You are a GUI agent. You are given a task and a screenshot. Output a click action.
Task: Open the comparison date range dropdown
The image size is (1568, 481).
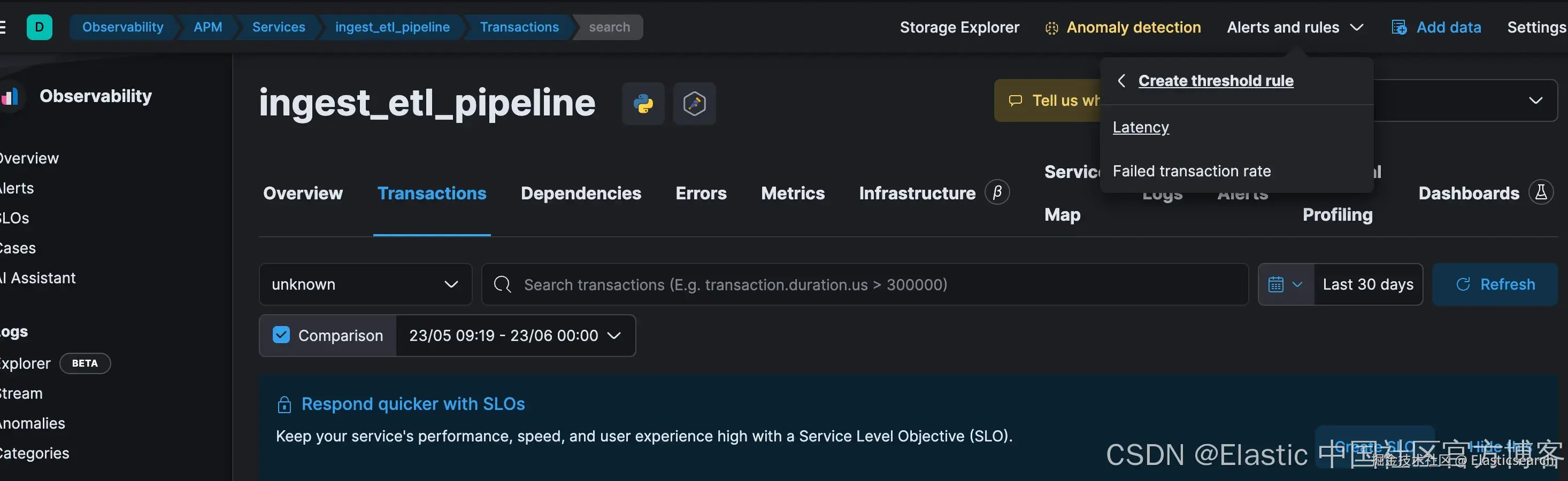515,336
